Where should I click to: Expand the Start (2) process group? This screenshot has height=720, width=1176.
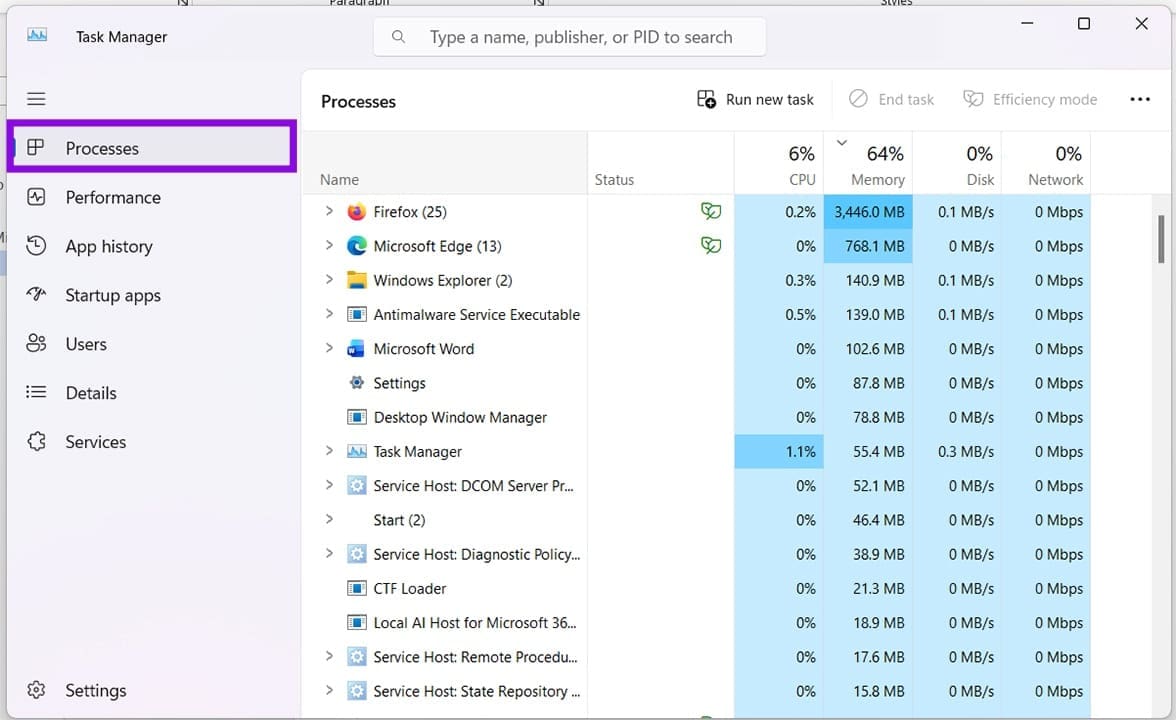[x=328, y=518]
